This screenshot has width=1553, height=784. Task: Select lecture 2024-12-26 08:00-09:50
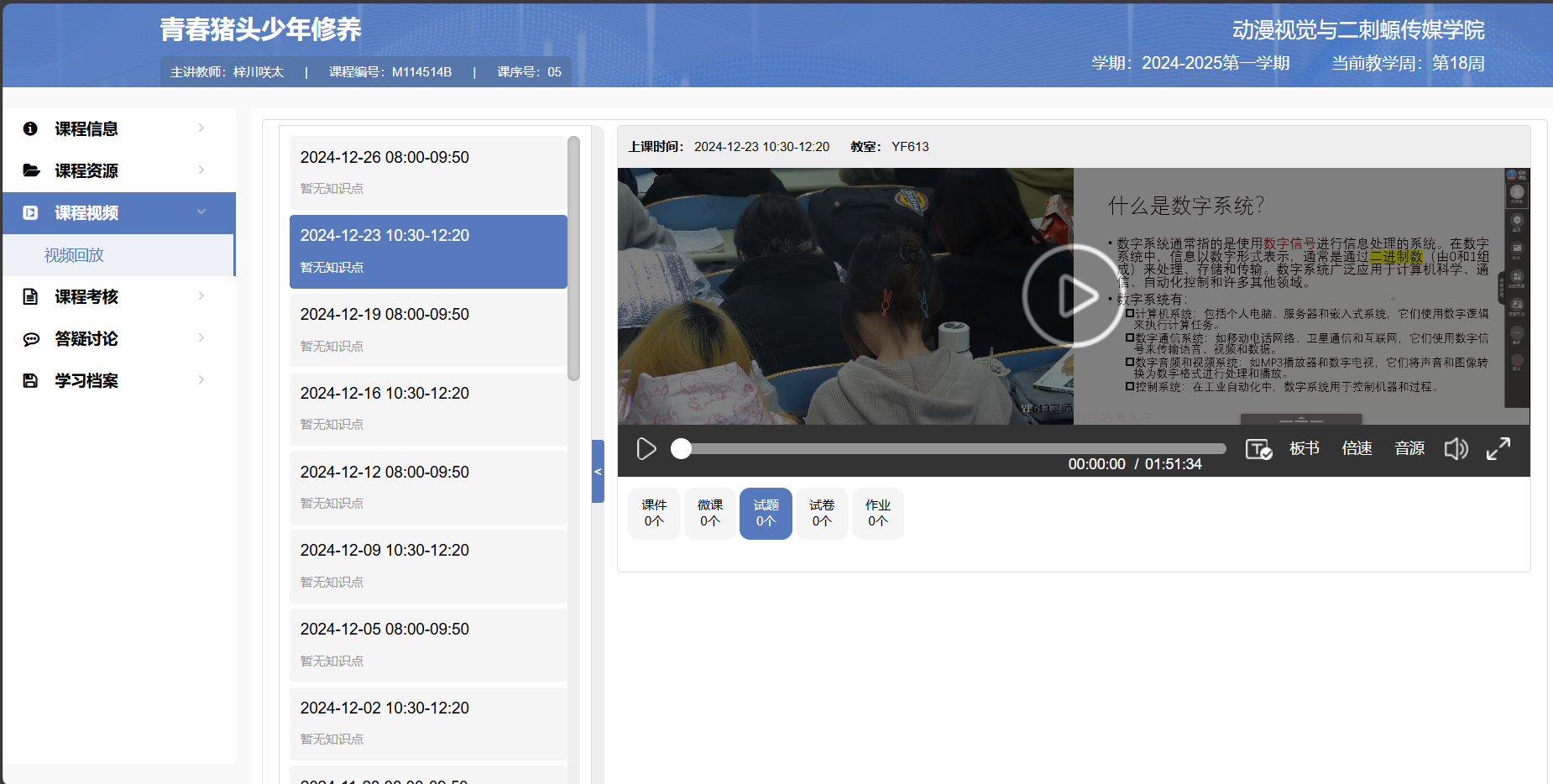point(428,173)
